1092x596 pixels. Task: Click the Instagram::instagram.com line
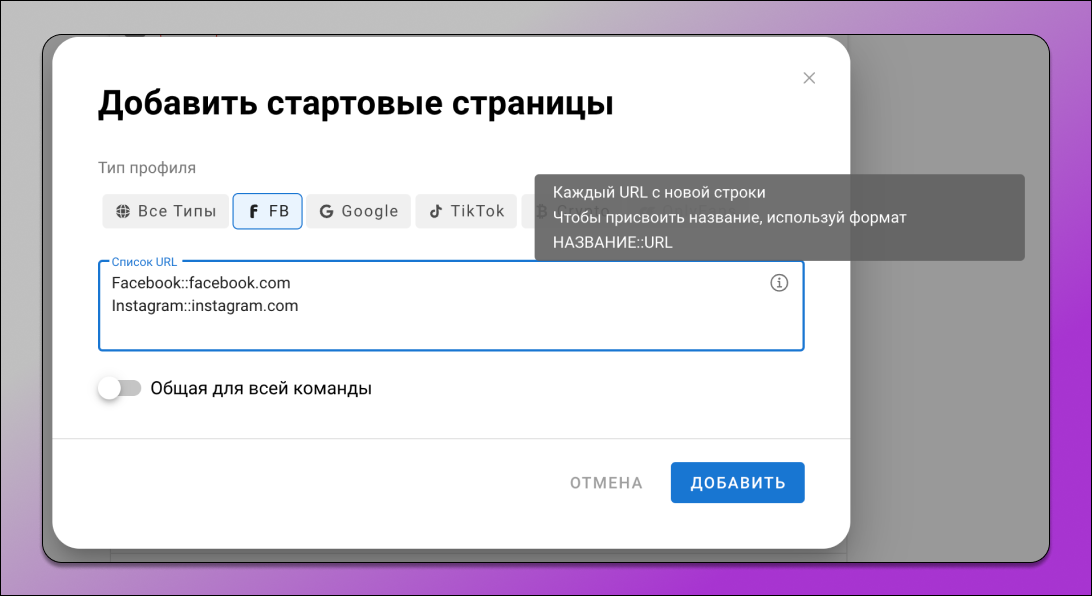coord(204,306)
